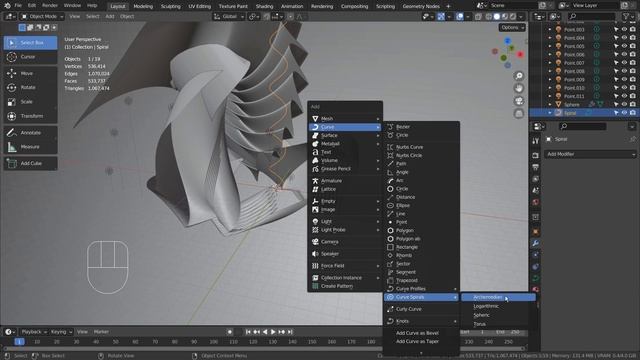Select the Select Box tool
Viewport: 640px width, 360px height.
31,42
